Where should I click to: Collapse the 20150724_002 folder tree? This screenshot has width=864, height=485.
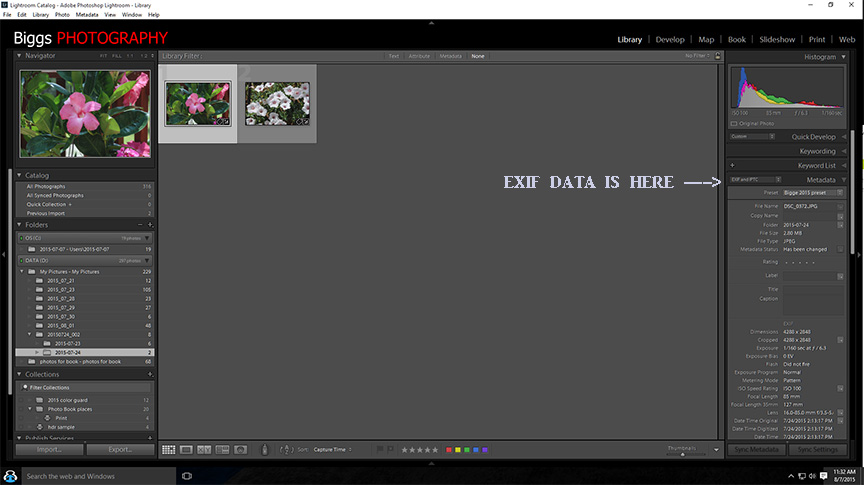point(30,335)
